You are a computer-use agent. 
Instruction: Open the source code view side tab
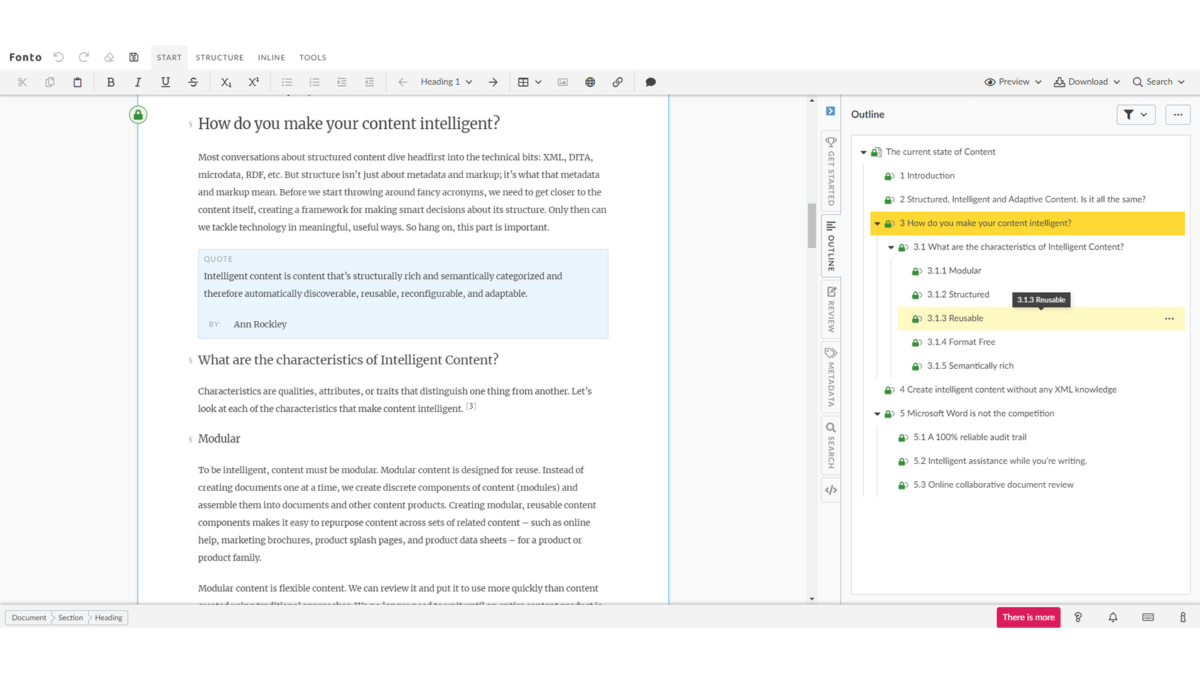830,490
